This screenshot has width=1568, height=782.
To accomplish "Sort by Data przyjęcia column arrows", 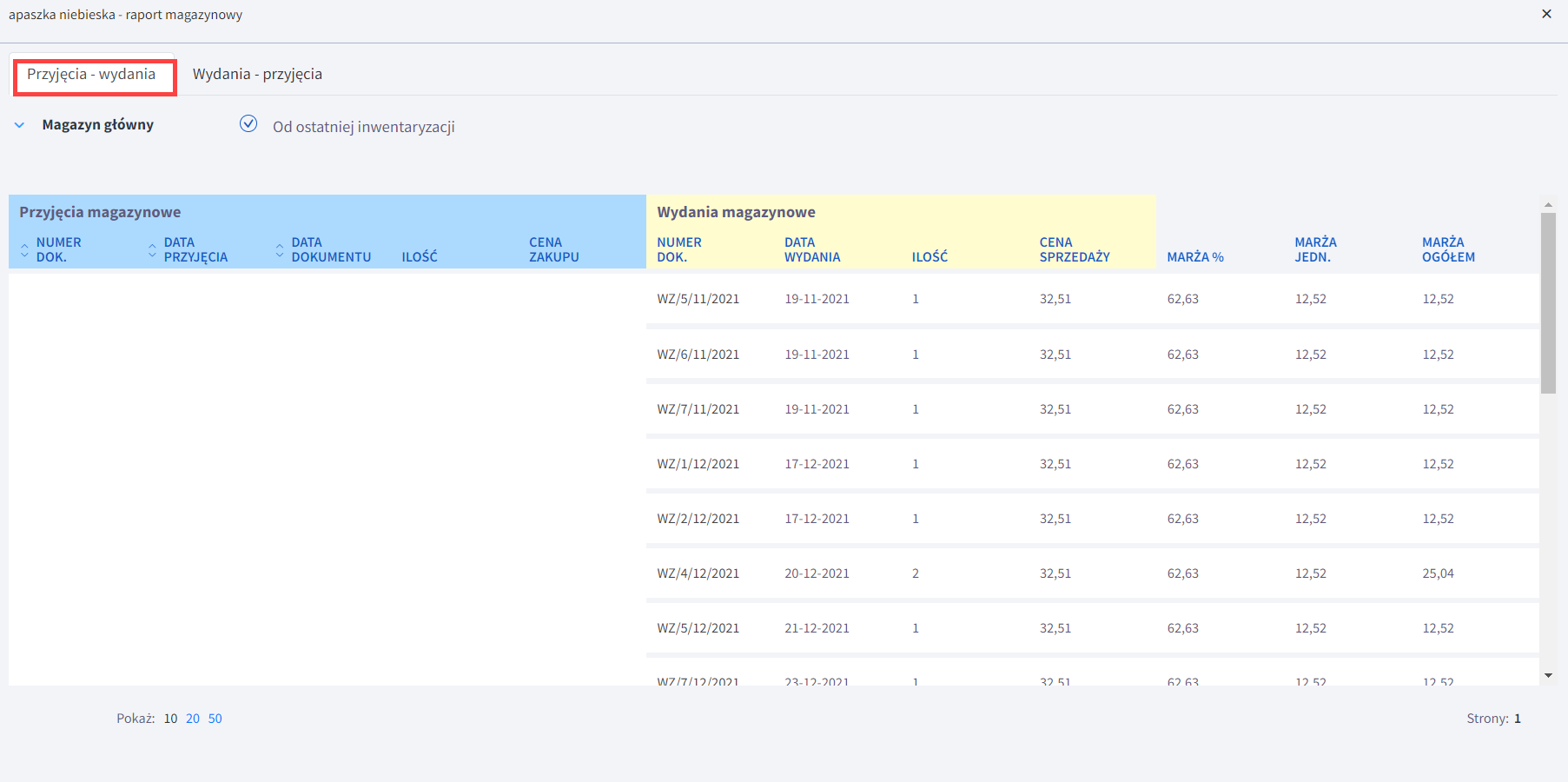I will coord(152,250).
